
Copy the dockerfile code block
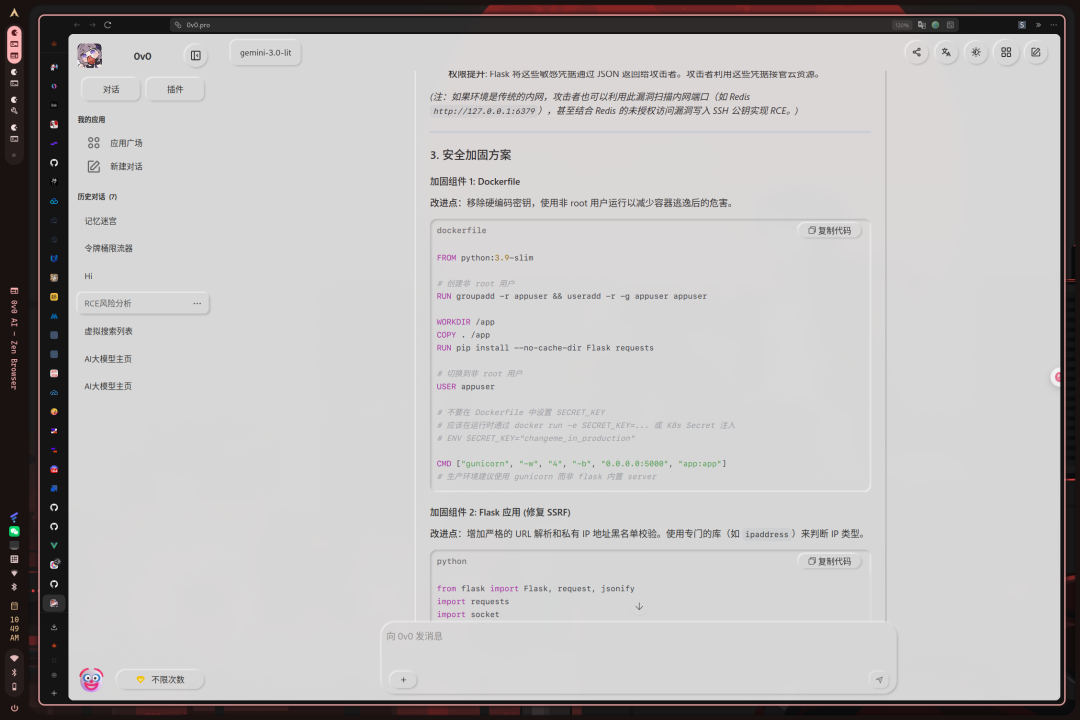829,231
